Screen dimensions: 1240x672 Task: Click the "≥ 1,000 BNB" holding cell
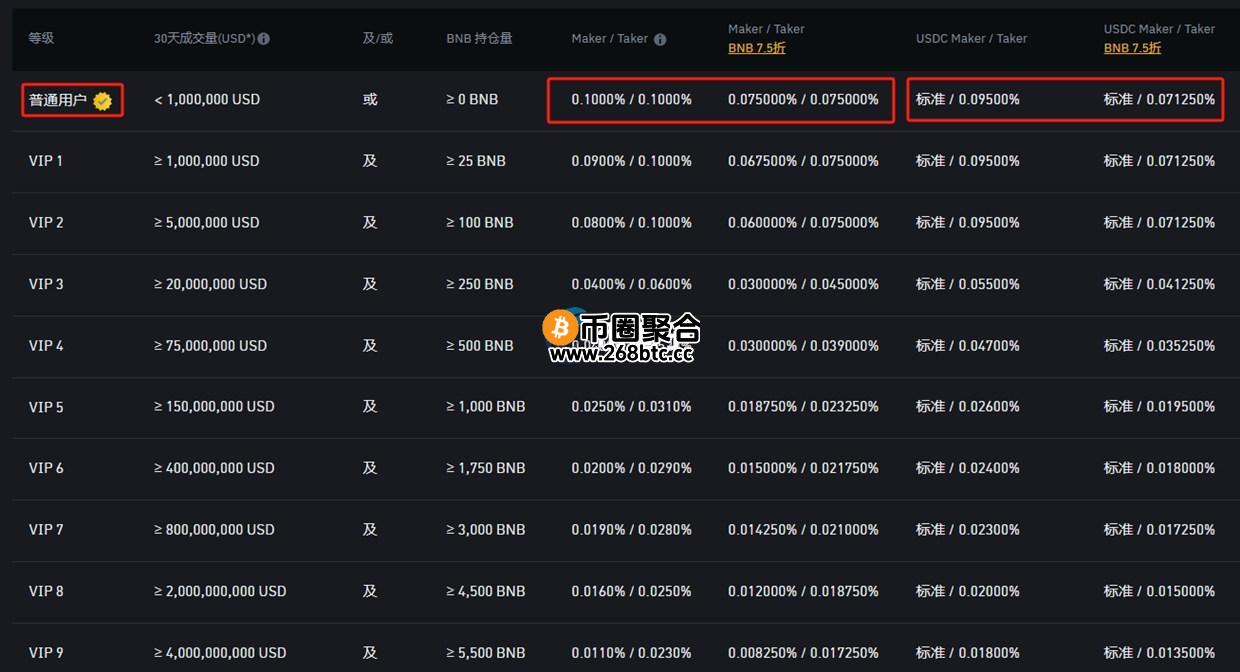(486, 407)
